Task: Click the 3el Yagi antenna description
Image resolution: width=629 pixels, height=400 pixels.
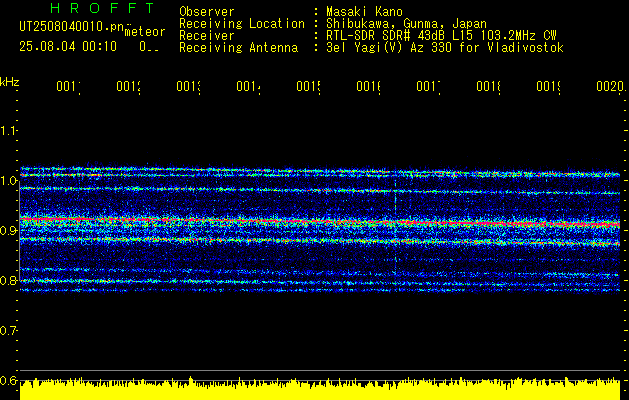Action: pos(445,48)
